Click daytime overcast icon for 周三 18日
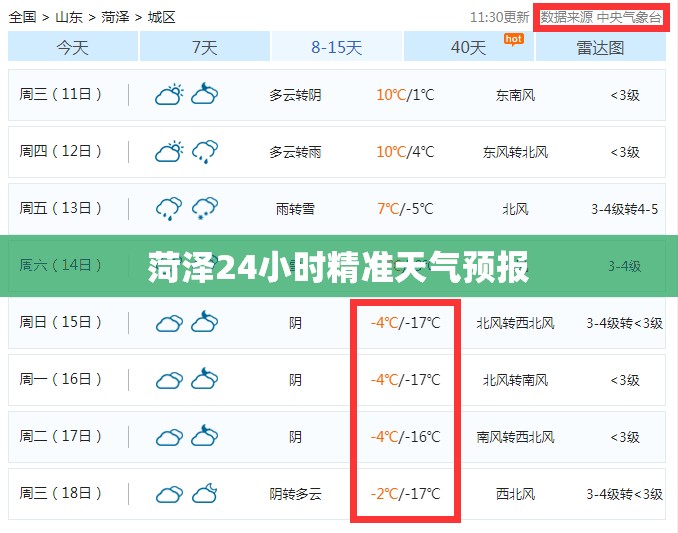The height and width of the screenshot is (533, 678). click(x=169, y=494)
